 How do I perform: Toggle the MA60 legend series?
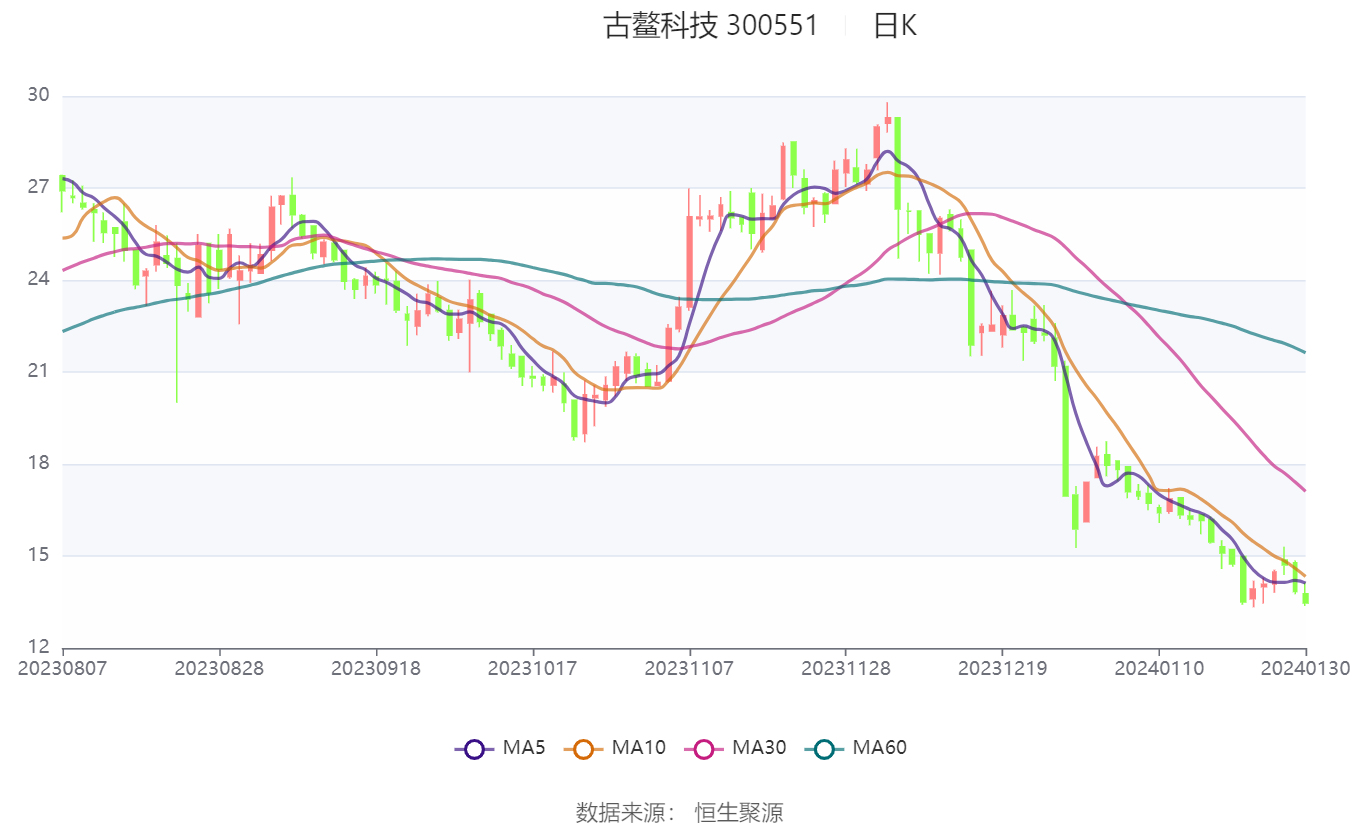(856, 748)
